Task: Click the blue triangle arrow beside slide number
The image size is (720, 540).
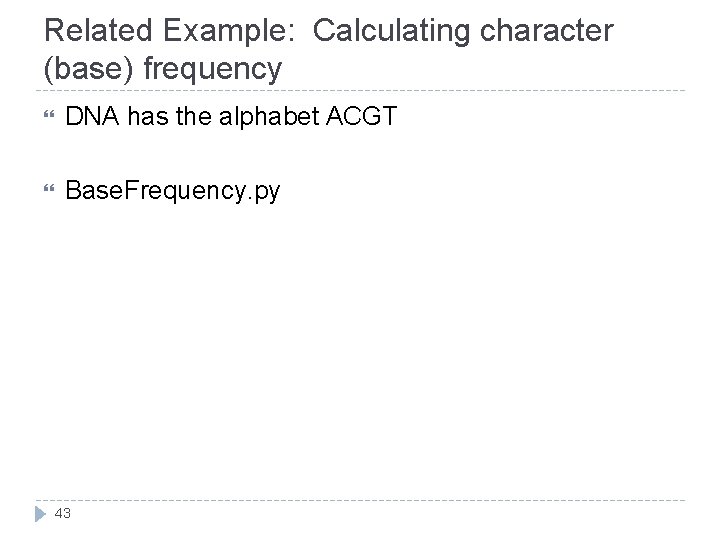Action: (40, 514)
